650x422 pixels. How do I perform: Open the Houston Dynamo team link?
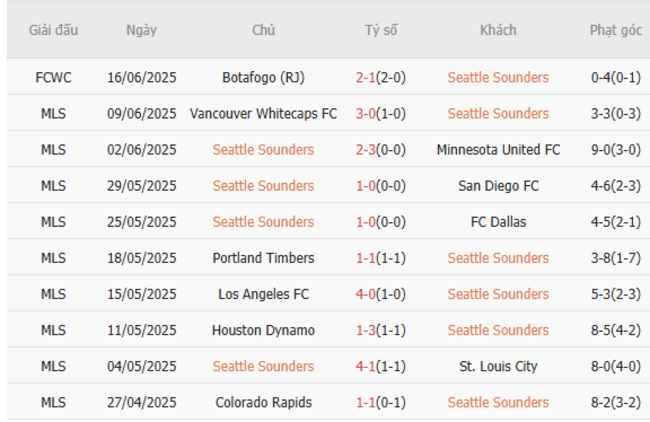(263, 330)
